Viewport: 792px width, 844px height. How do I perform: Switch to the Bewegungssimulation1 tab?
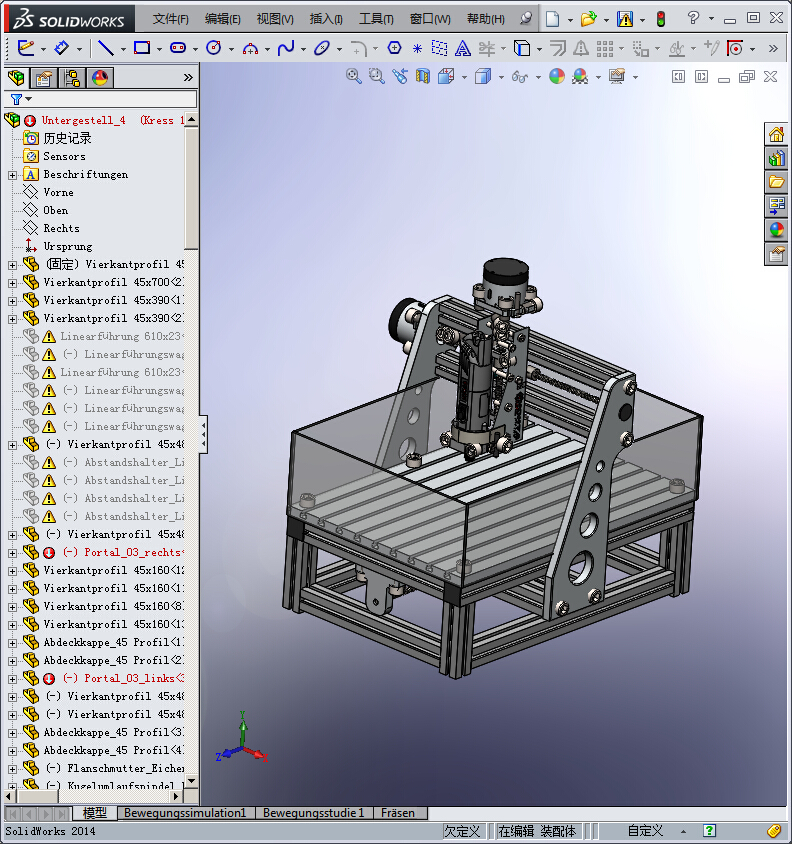[x=184, y=813]
